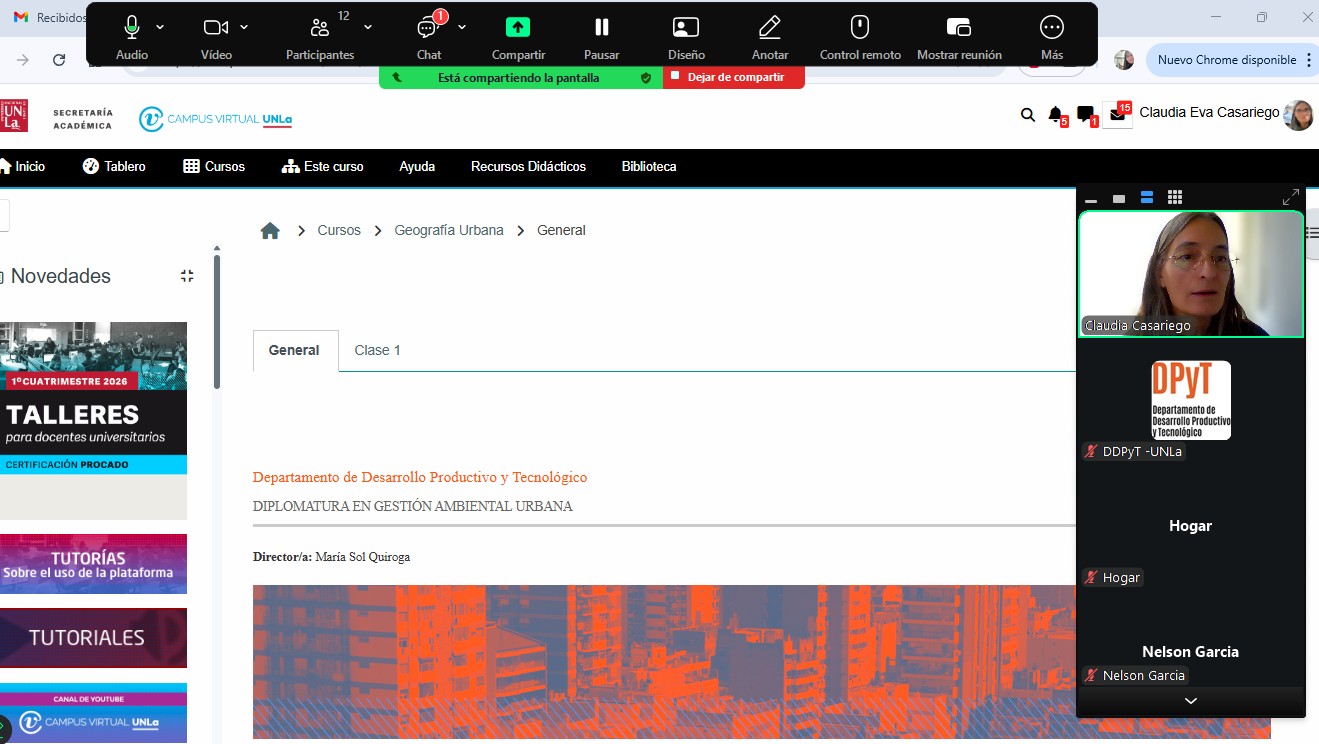Click the Mostrar reunión icon
Image resolution: width=1319 pixels, height=744 pixels.
click(958, 28)
